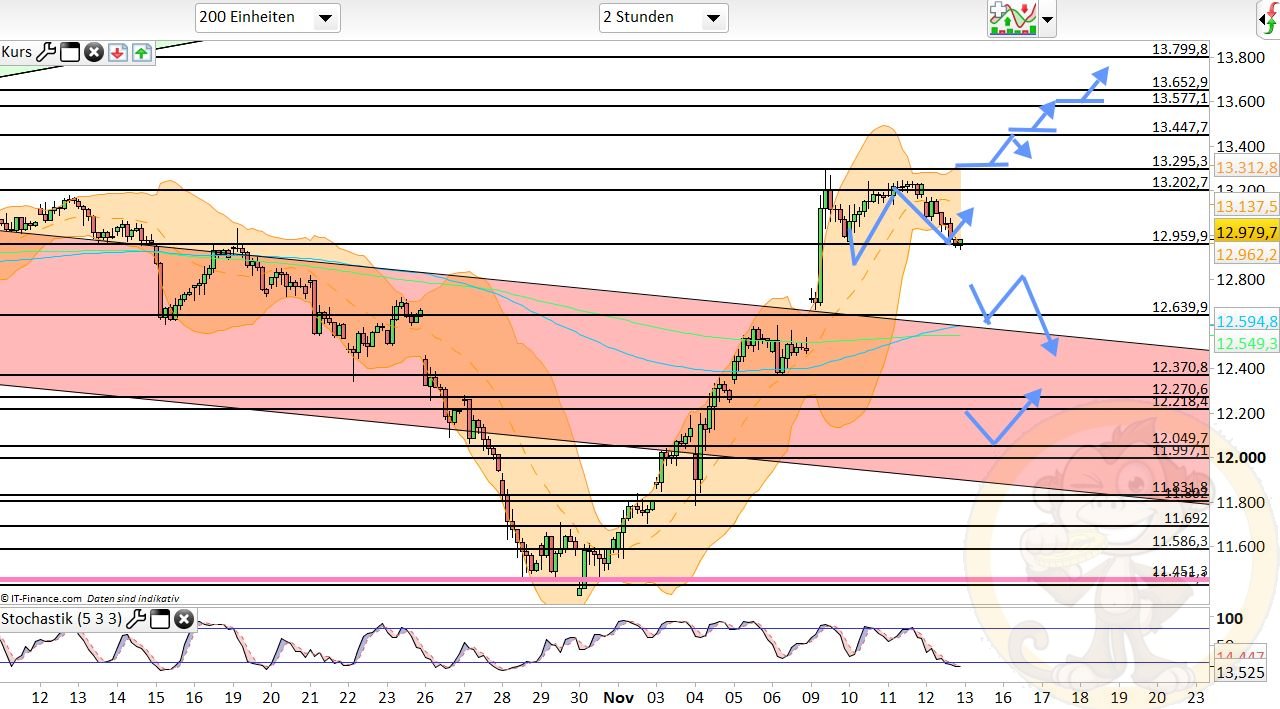The width and height of the screenshot is (1280, 709).
Task: Click the red download-arrow icon beside Kurs
Action: (117, 52)
